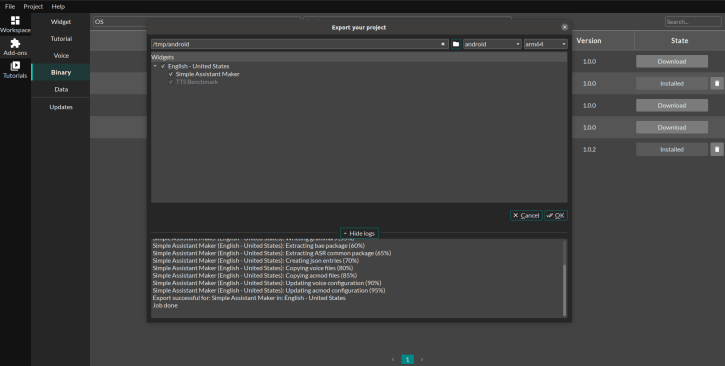Click the 1.0.2 version cell
Image resolution: width=725 pixels, height=366 pixels.
(x=589, y=150)
